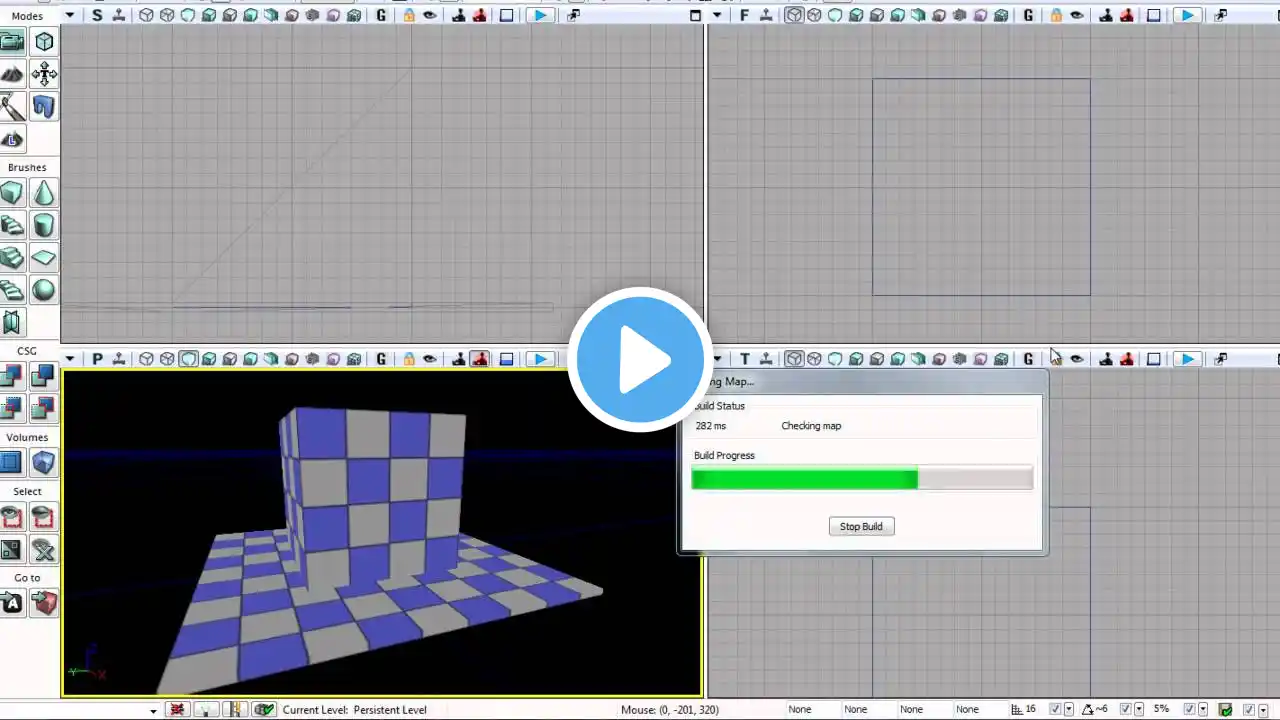The height and width of the screenshot is (720, 1280).
Task: Open drag grid size dropdown arrow
Action: click(x=1067, y=709)
